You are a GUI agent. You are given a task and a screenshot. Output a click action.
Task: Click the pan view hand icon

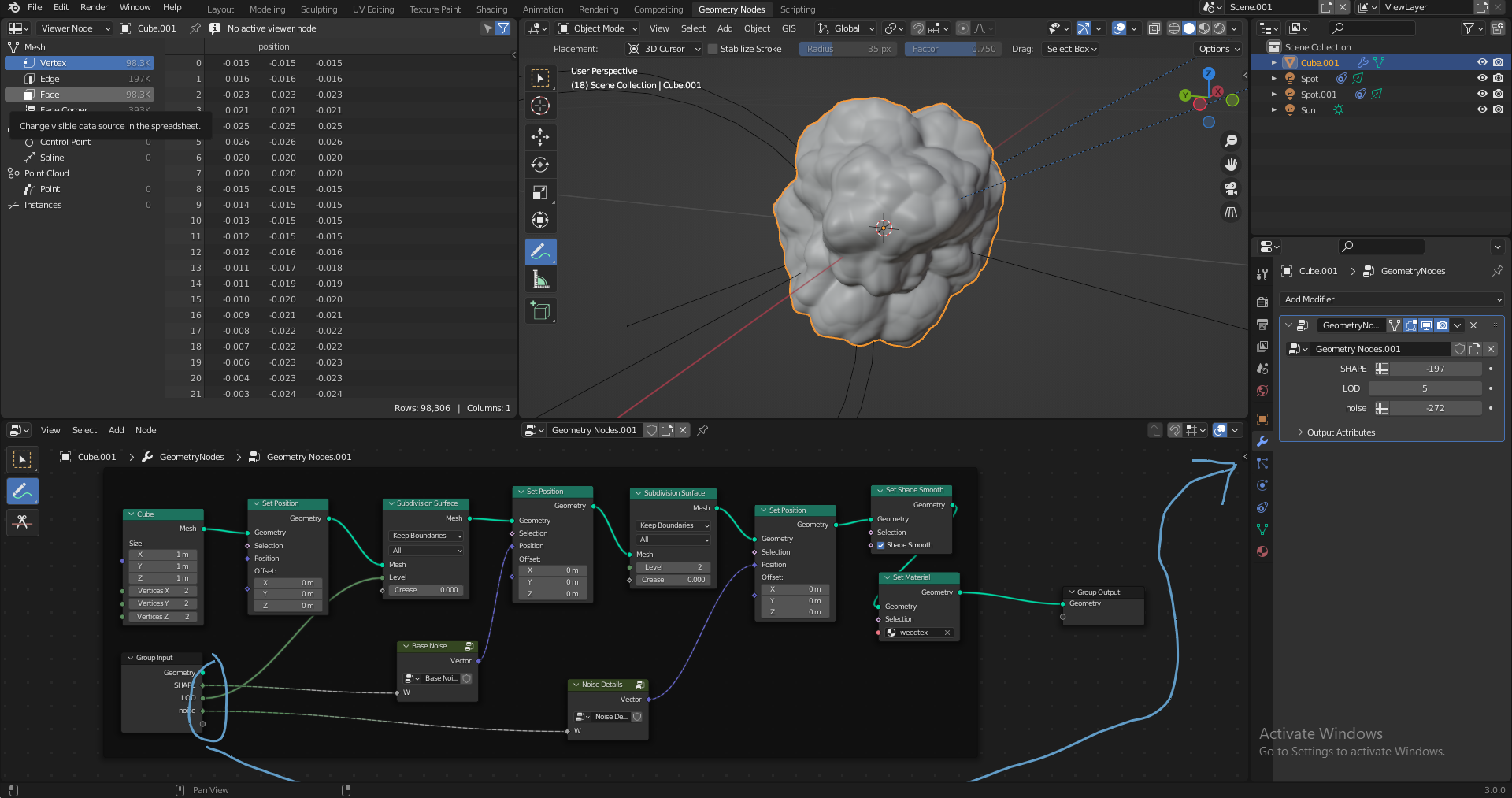pyautogui.click(x=1231, y=165)
